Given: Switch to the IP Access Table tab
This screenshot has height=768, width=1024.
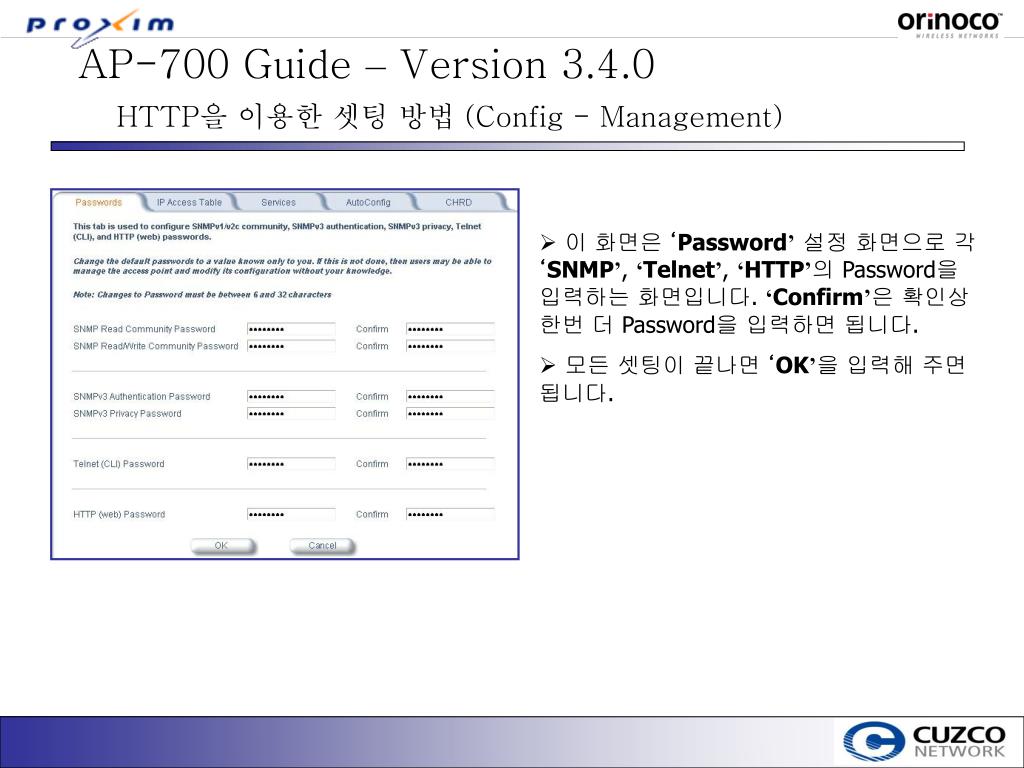Looking at the screenshot, I should (x=189, y=202).
